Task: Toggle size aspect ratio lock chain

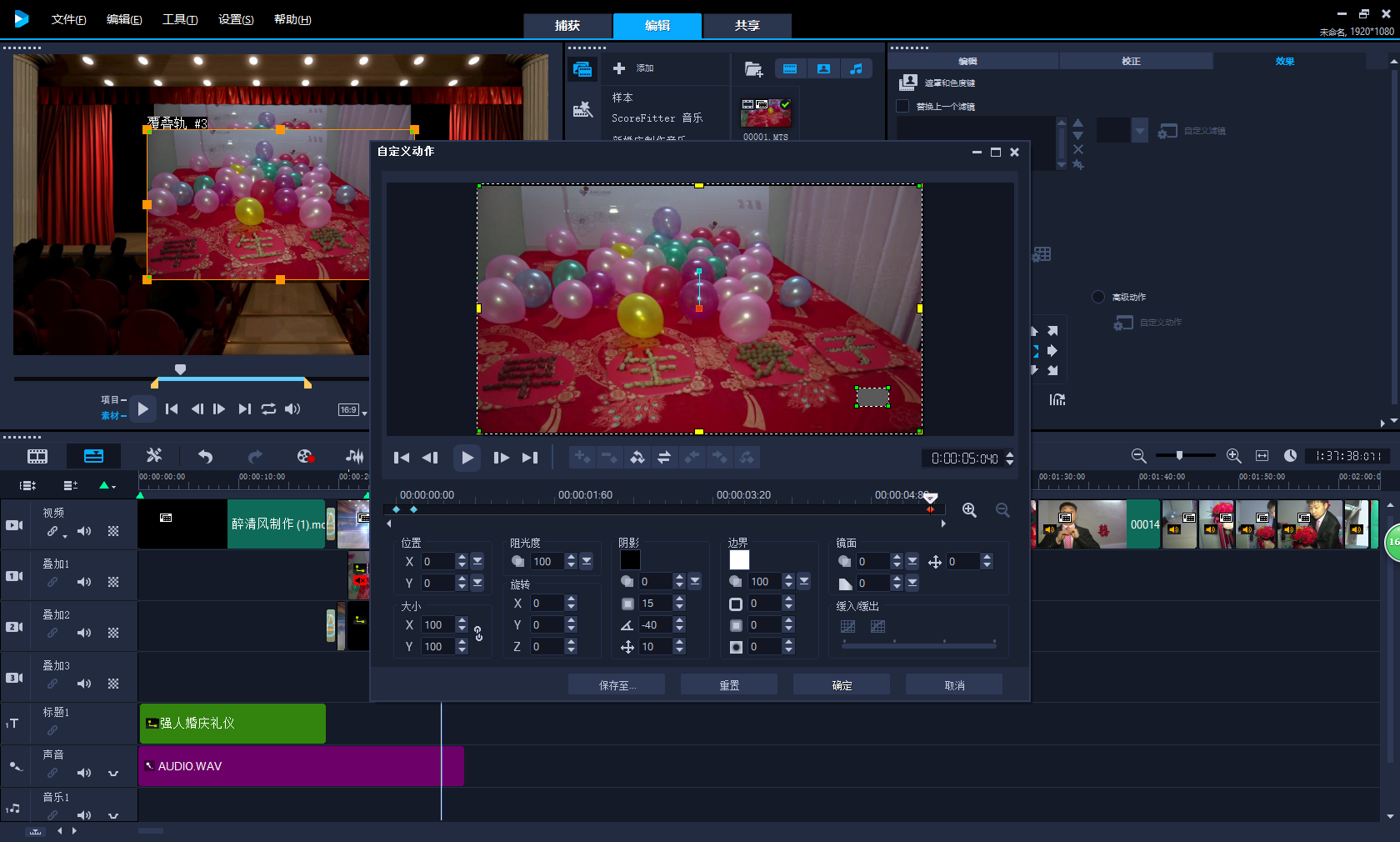Action: pos(478,634)
